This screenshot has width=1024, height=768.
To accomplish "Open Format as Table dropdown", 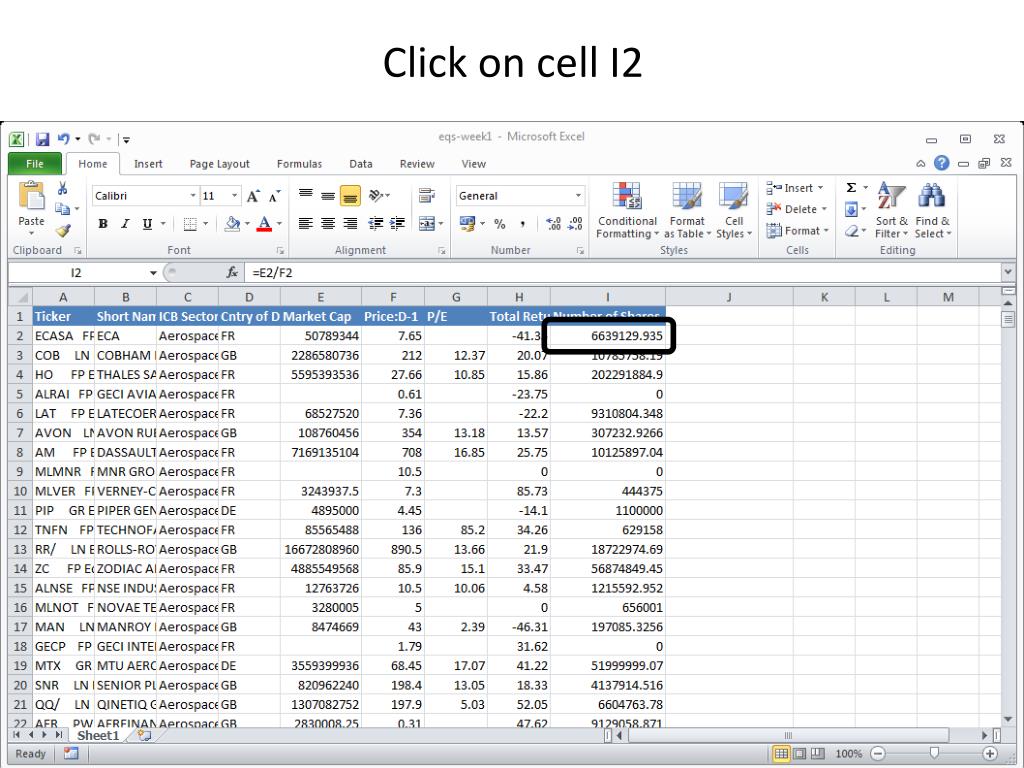I will [x=687, y=210].
